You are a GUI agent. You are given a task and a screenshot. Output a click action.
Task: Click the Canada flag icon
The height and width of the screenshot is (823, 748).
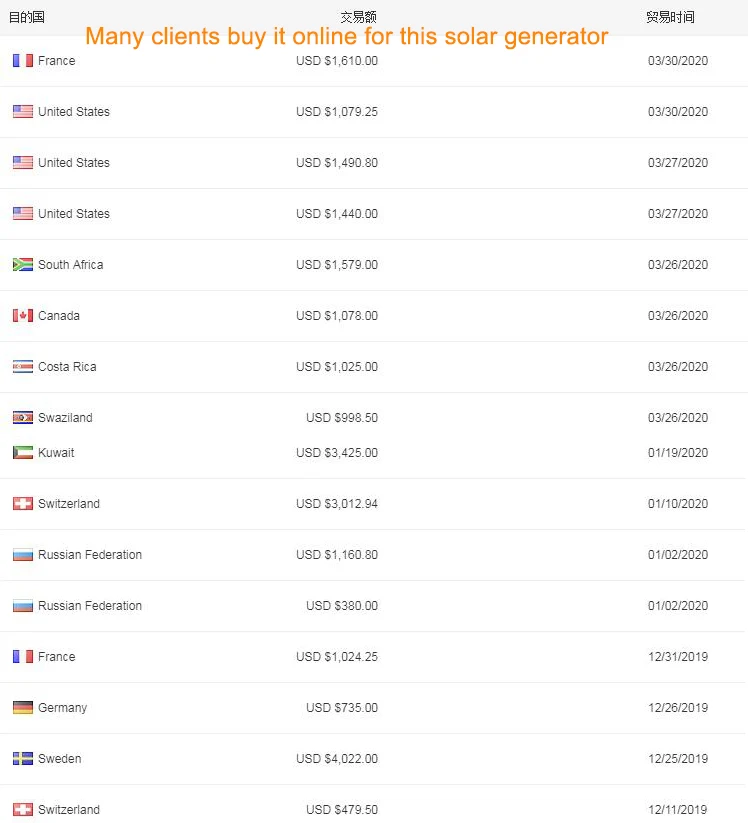[x=23, y=316]
